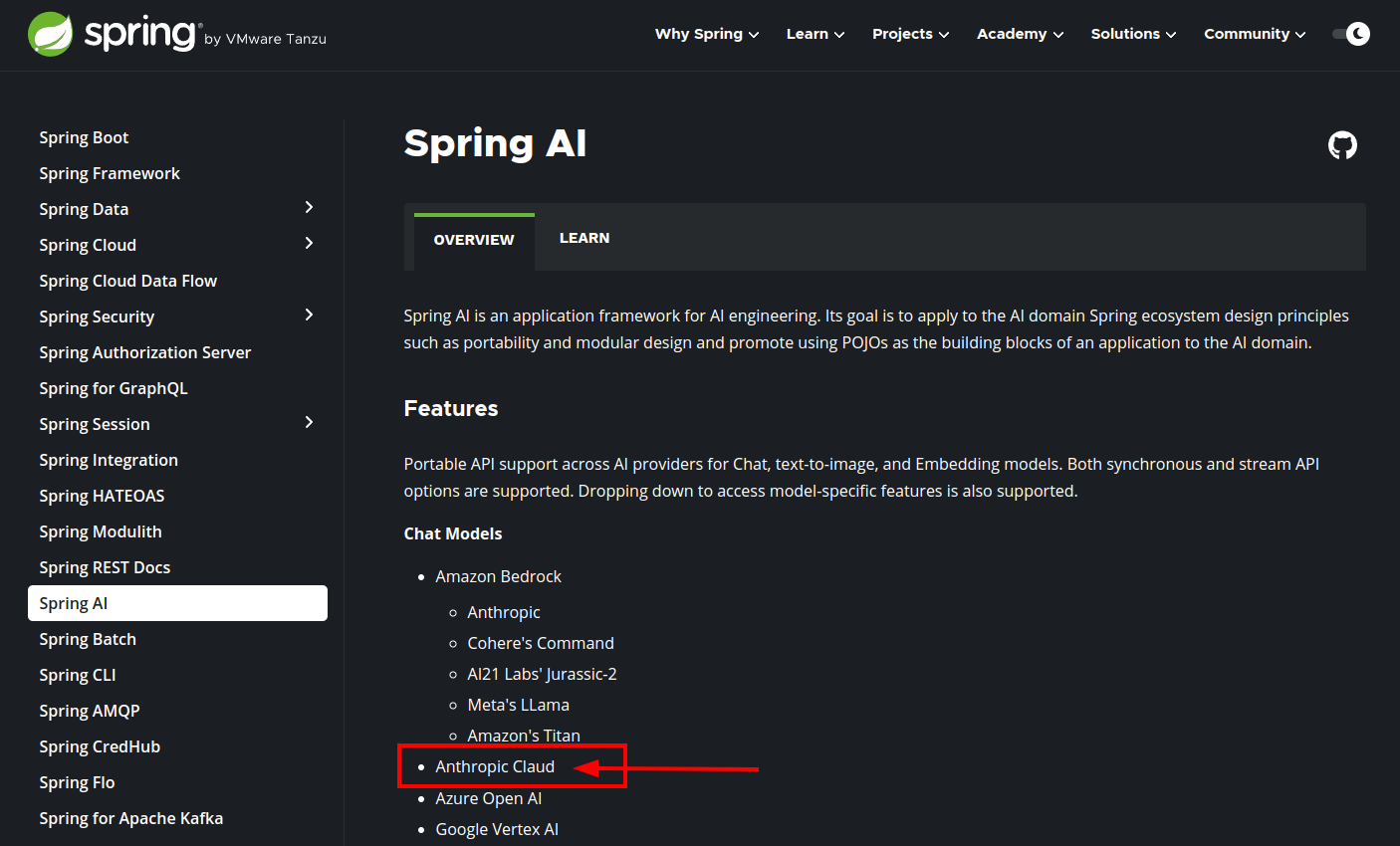Viewport: 1400px width, 846px height.
Task: Click AI21 Labs' Jurassic-2 item
Action: click(x=542, y=674)
